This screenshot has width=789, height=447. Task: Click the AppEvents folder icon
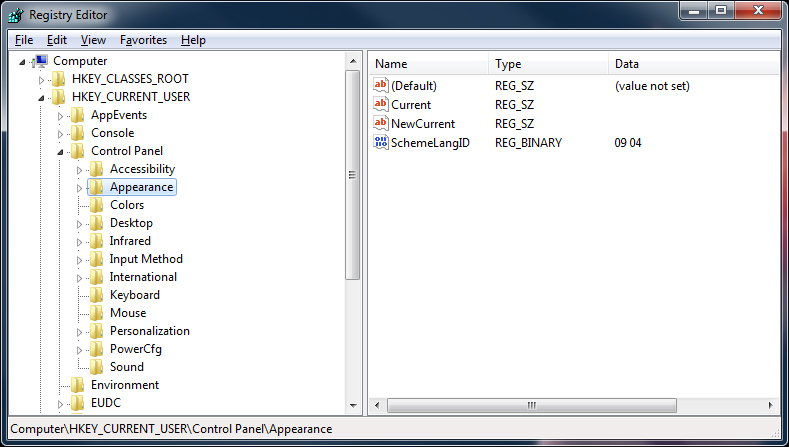click(77, 115)
